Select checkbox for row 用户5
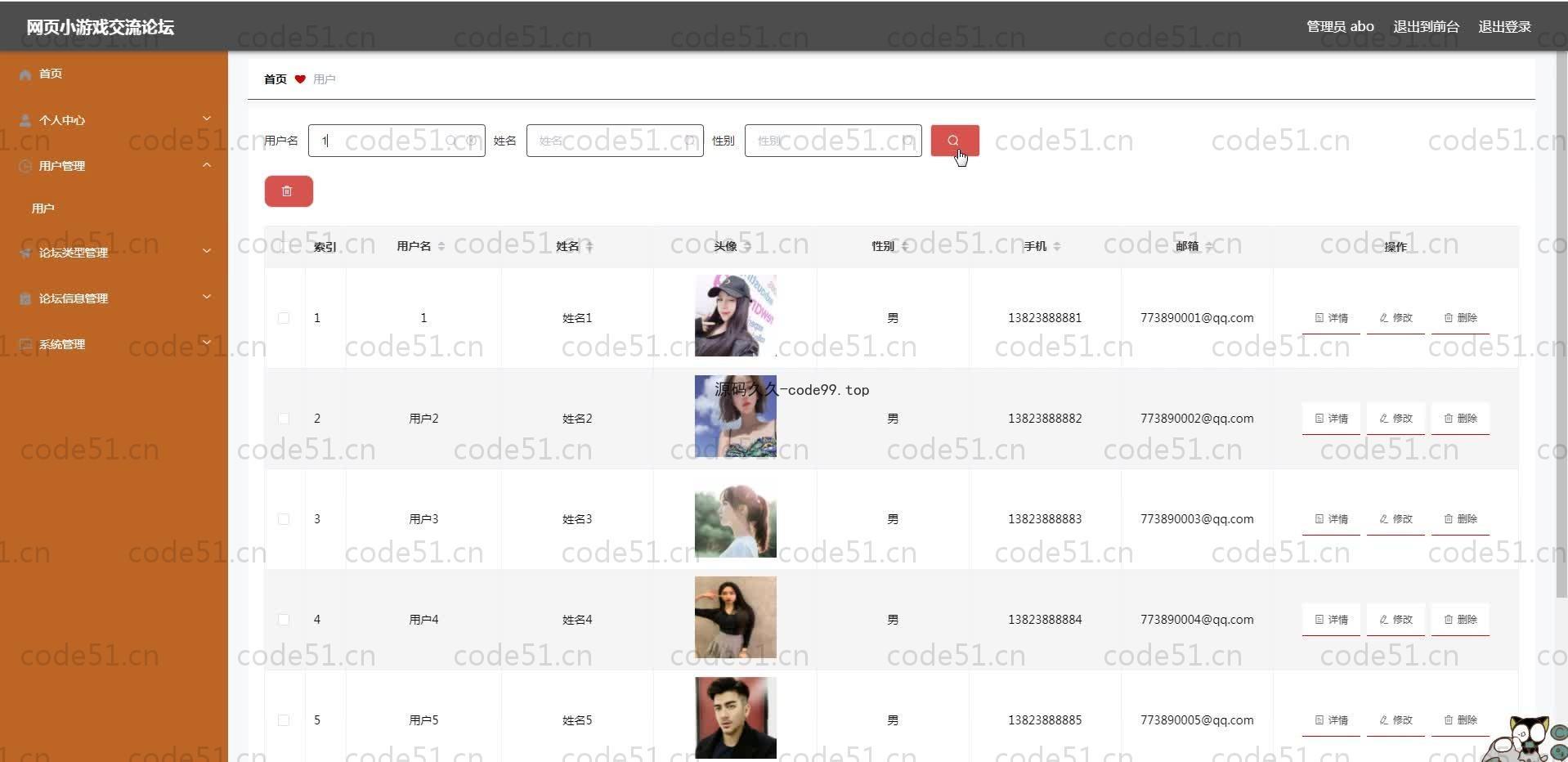 point(284,720)
